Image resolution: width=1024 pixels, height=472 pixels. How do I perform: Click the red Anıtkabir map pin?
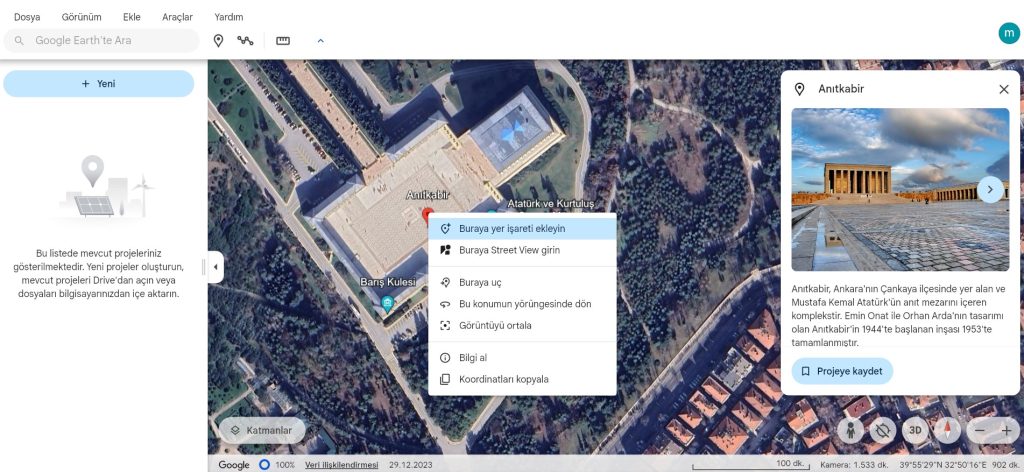pos(428,217)
